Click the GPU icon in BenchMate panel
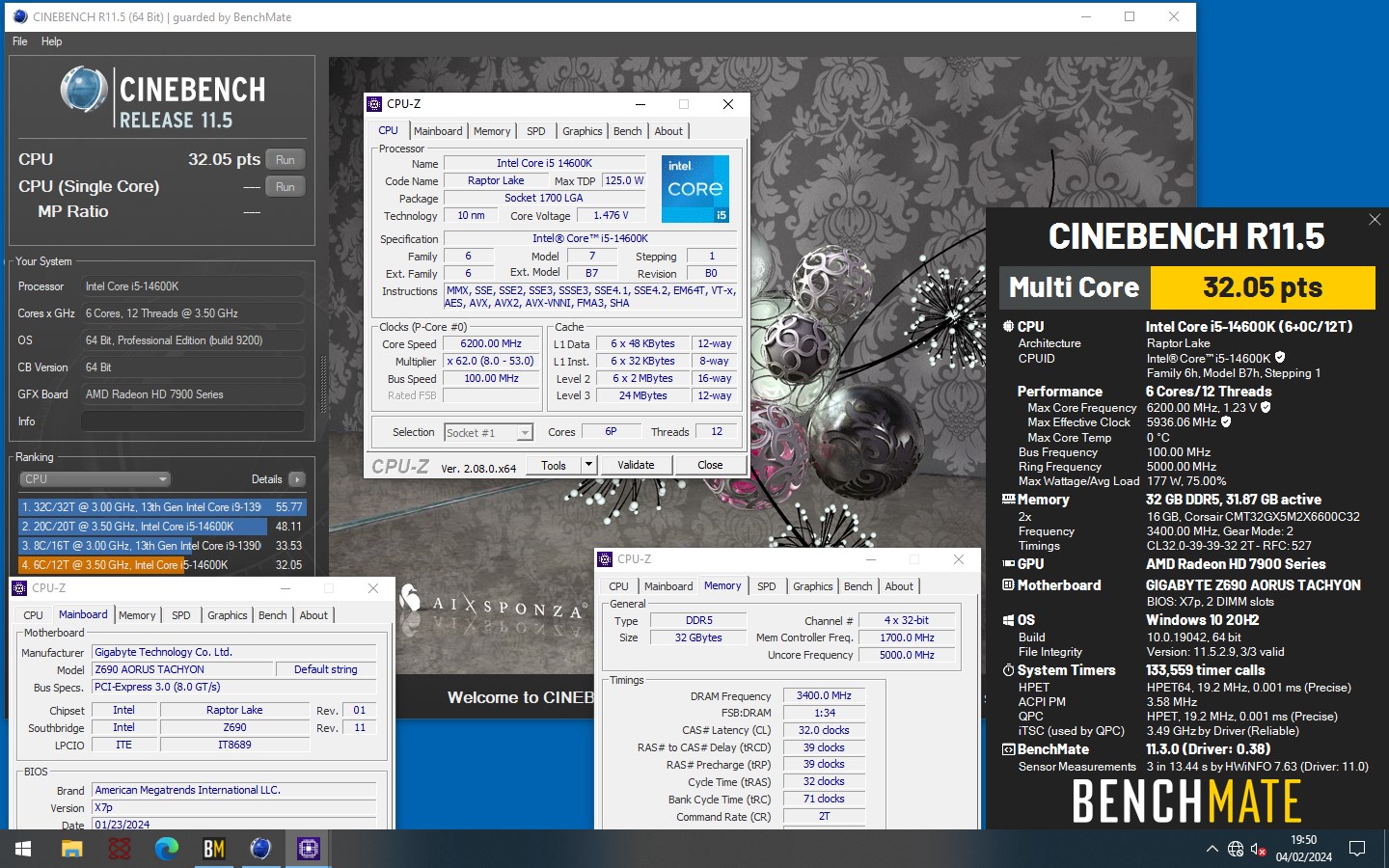This screenshot has height=868, width=1389. pos(1008,564)
